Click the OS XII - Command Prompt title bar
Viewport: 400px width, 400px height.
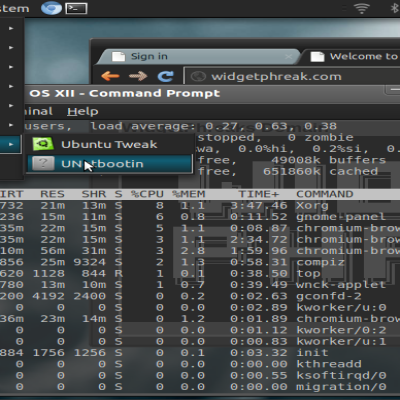point(212,93)
